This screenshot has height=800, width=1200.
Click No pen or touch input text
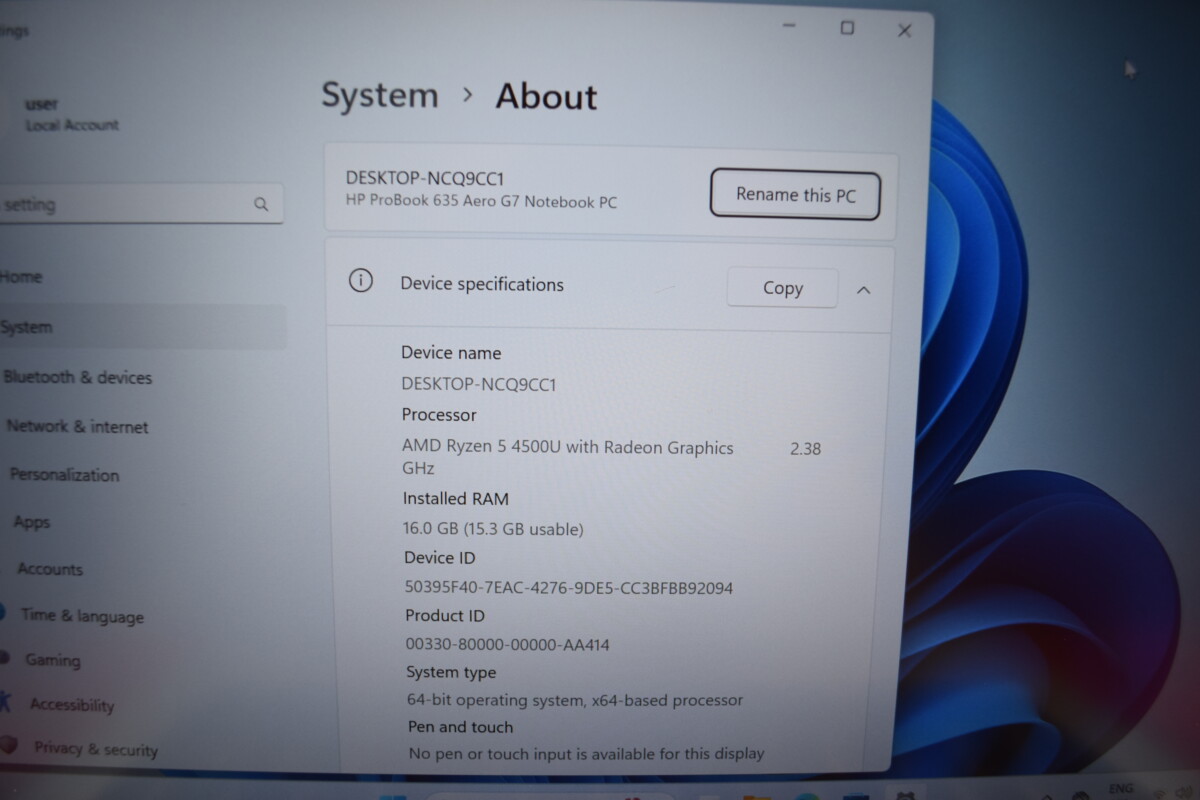click(x=586, y=753)
